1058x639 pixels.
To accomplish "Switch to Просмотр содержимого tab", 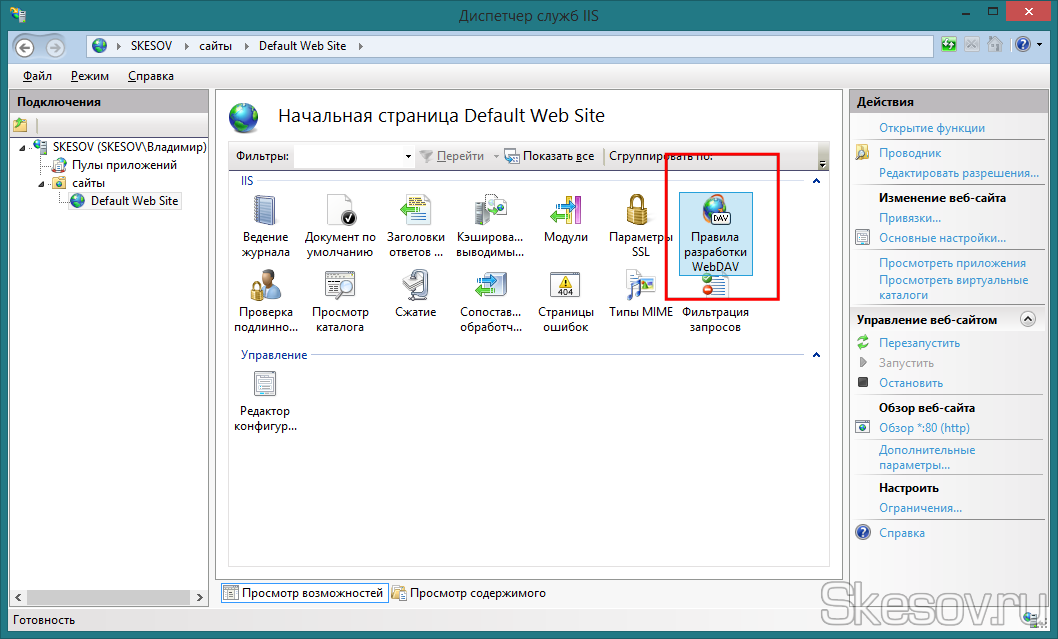I will tap(468, 593).
